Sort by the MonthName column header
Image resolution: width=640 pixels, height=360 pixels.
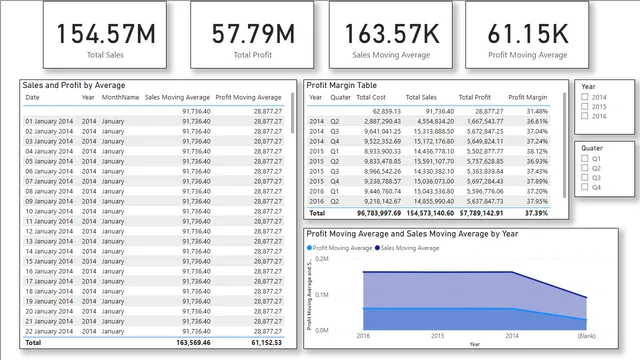(120, 98)
